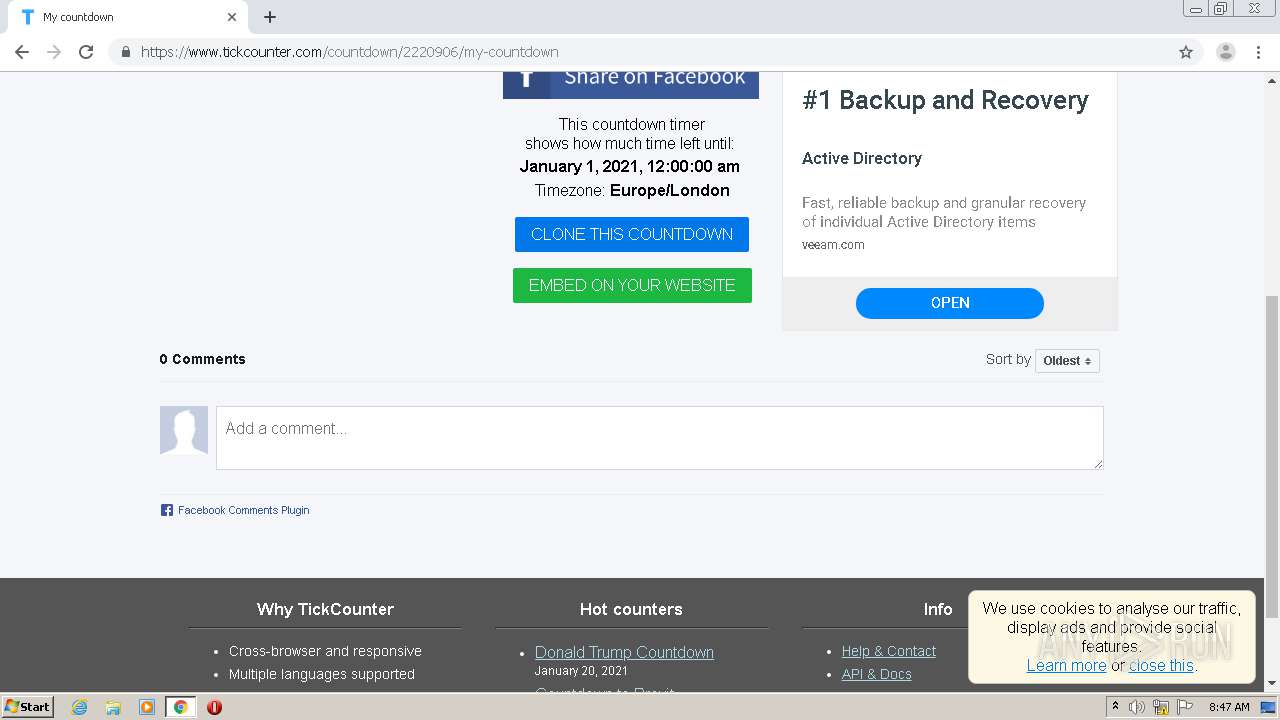
Task: Click the address bar URL
Action: [x=350, y=52]
